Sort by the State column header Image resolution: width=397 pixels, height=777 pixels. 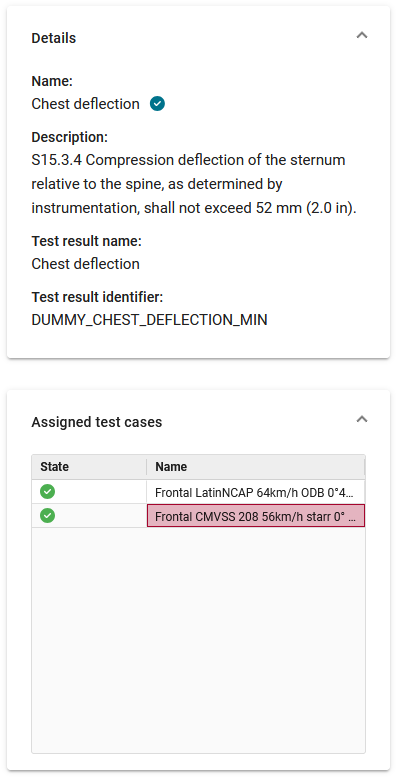[89, 467]
